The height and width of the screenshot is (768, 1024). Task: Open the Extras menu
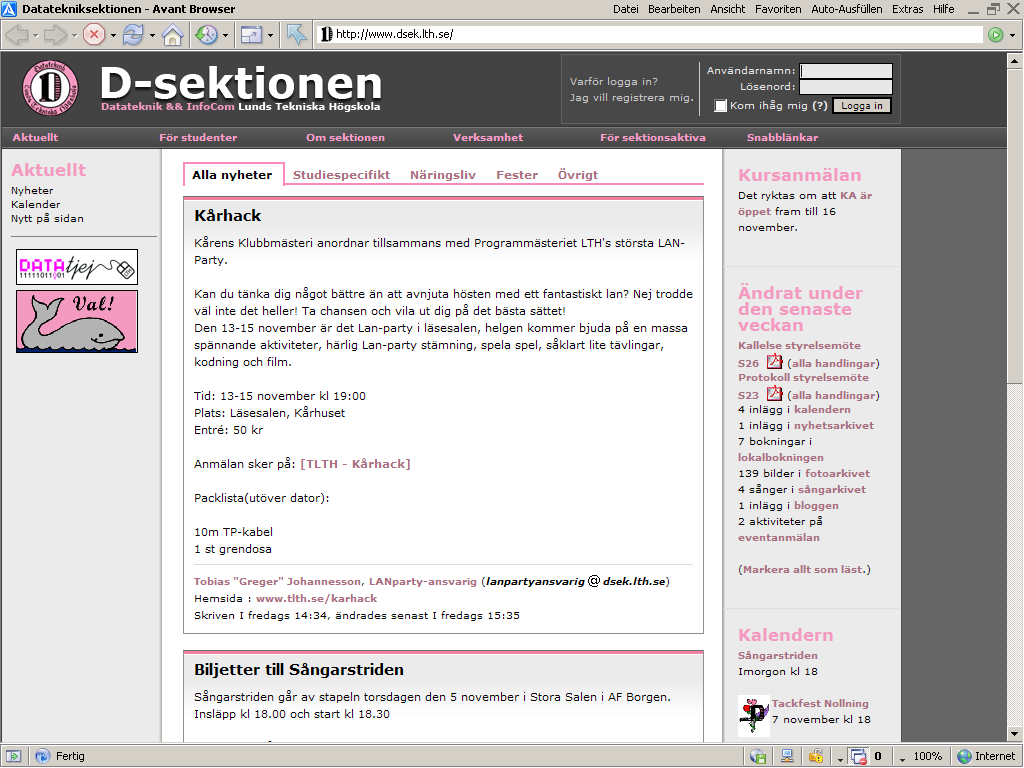[908, 9]
